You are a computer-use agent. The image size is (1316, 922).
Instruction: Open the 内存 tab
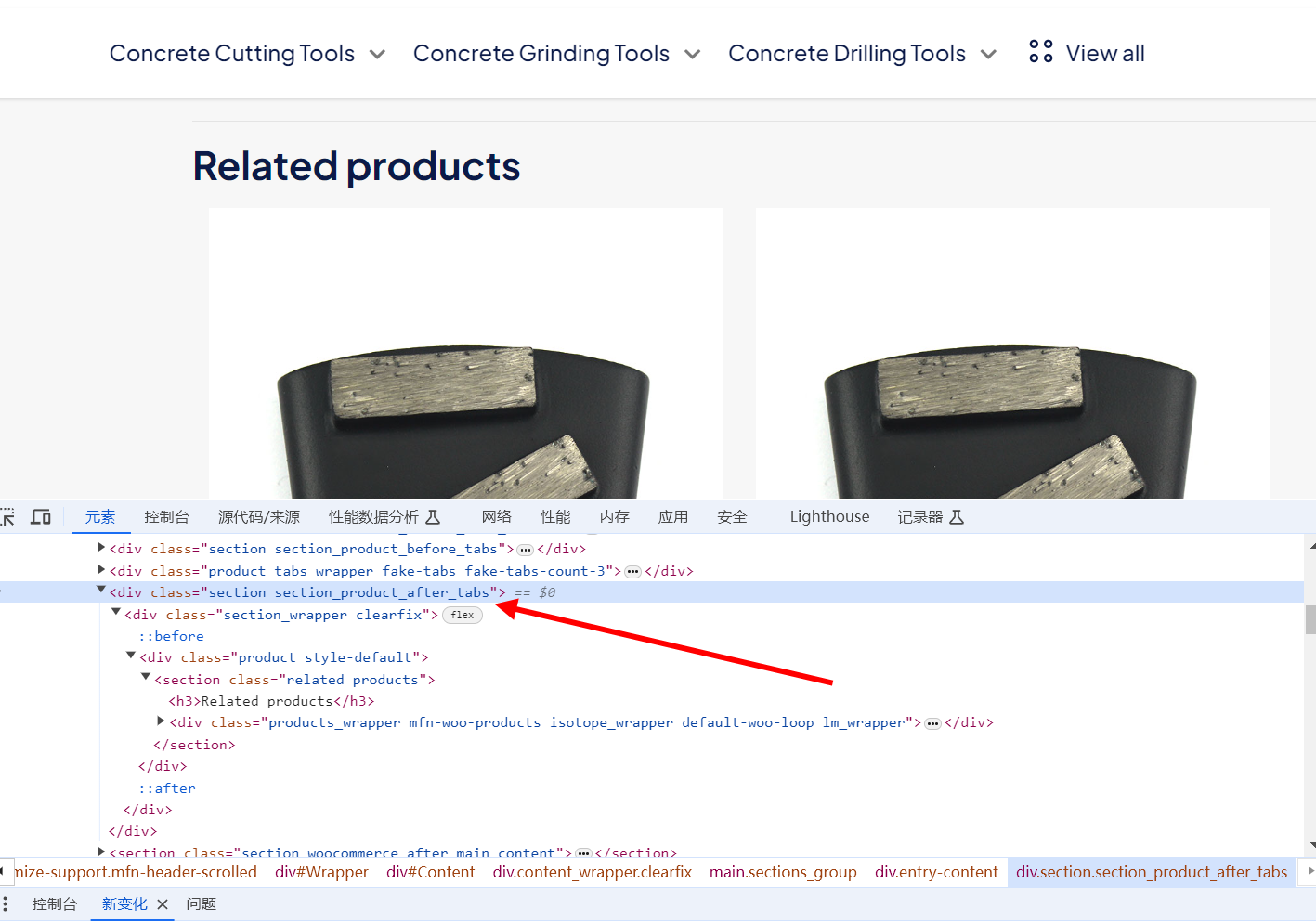coord(615,517)
